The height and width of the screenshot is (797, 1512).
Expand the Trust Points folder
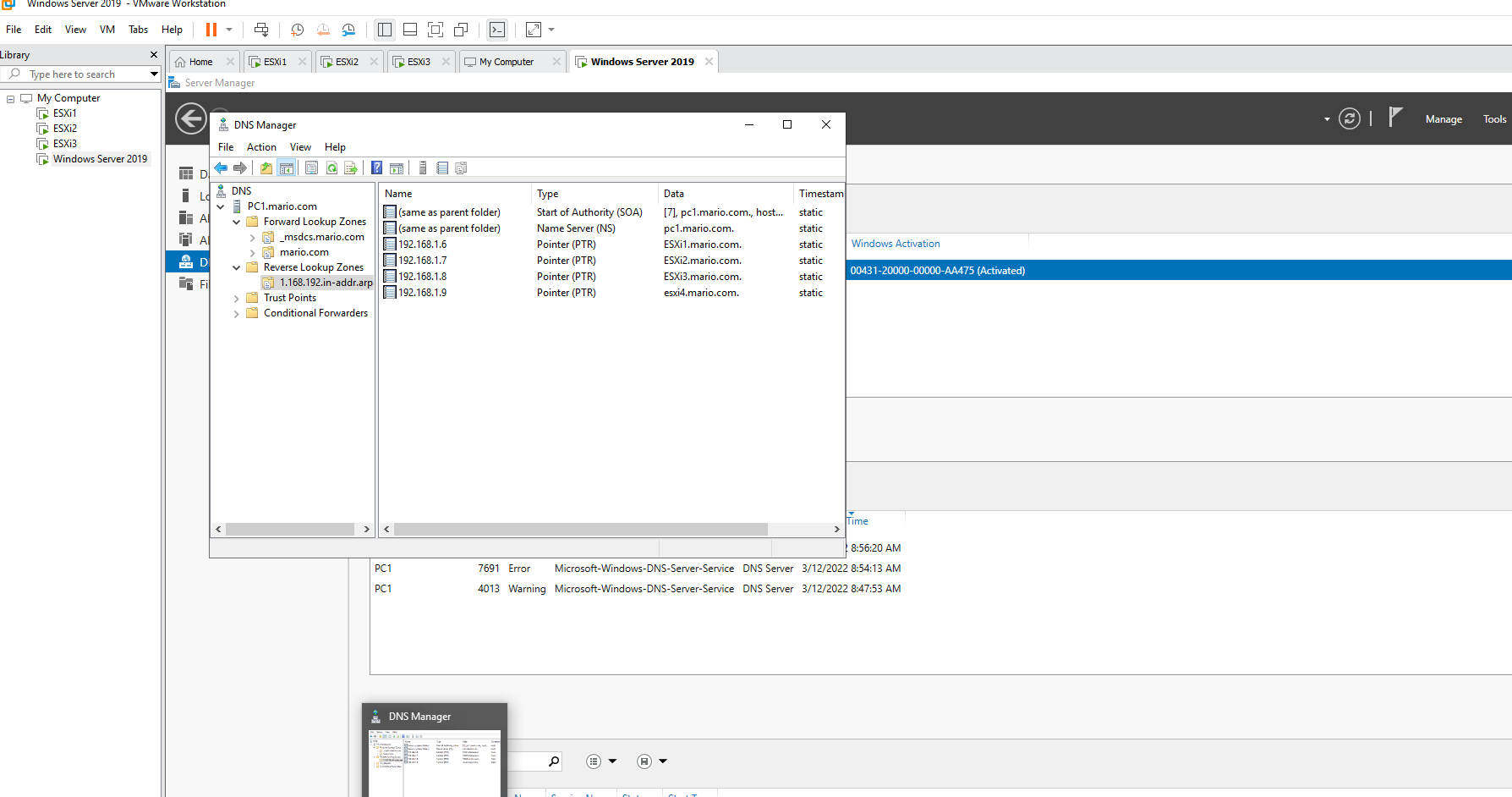click(x=237, y=298)
